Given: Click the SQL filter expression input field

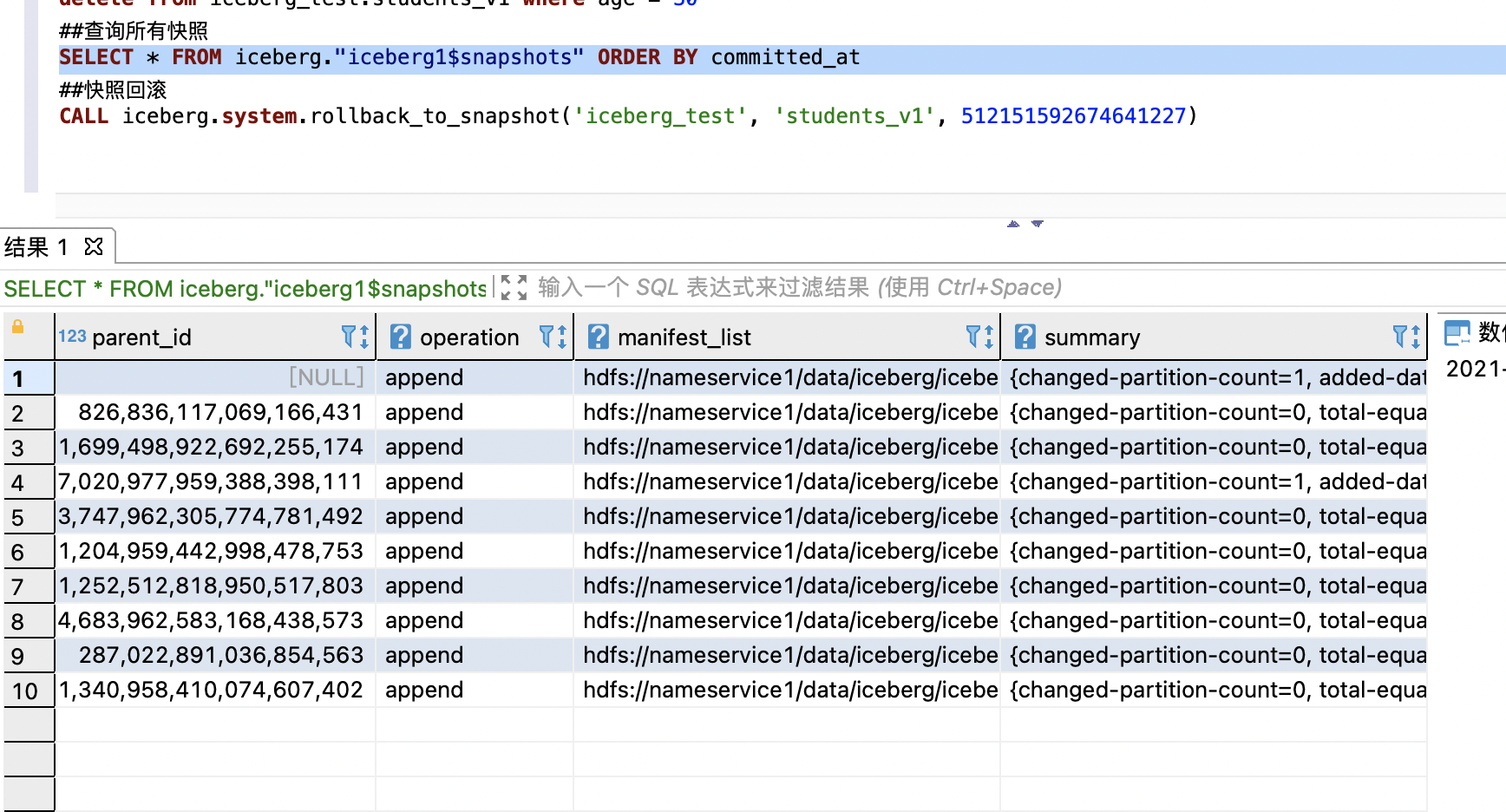Looking at the screenshot, I should (798, 287).
